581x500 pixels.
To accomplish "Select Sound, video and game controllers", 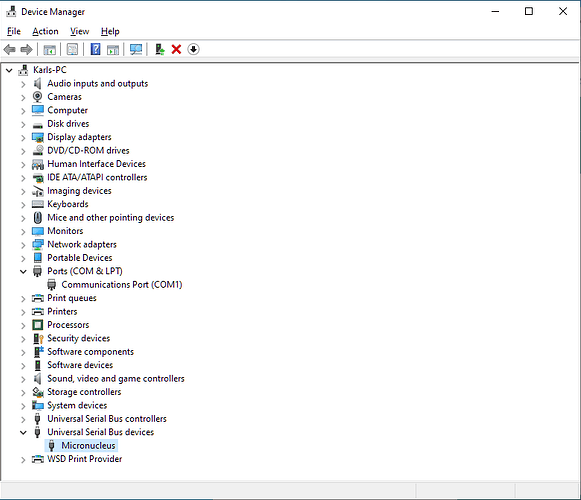I will pos(116,378).
